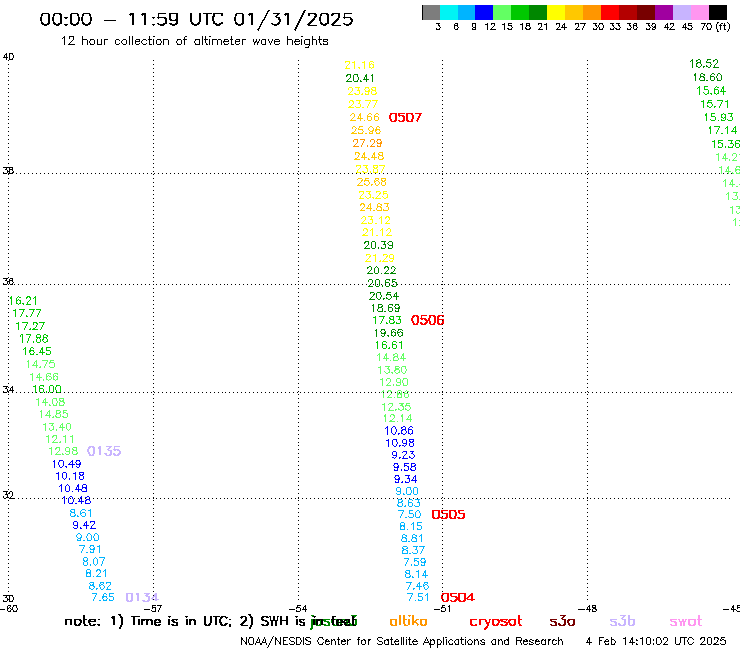Click the red 0506 time label
740x650 pixels.
point(427,321)
